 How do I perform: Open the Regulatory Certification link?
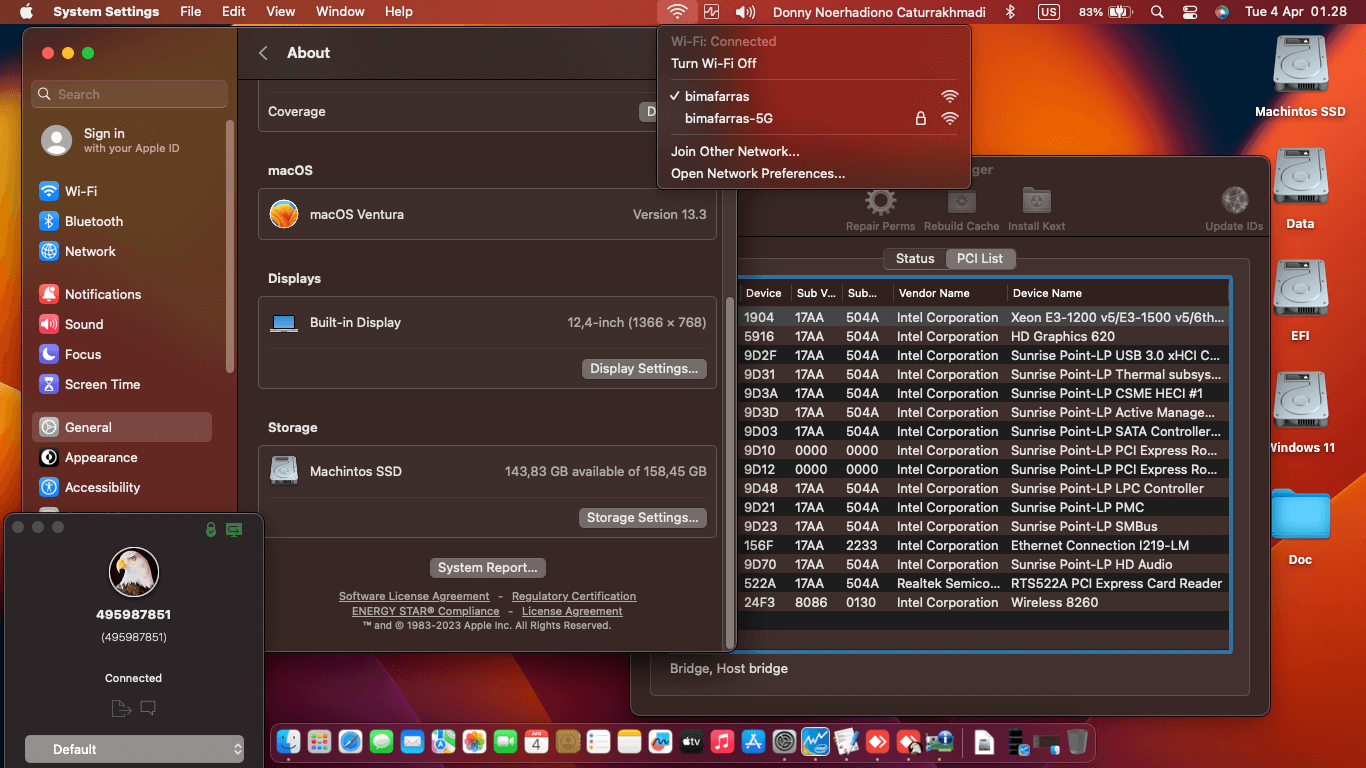[574, 596]
